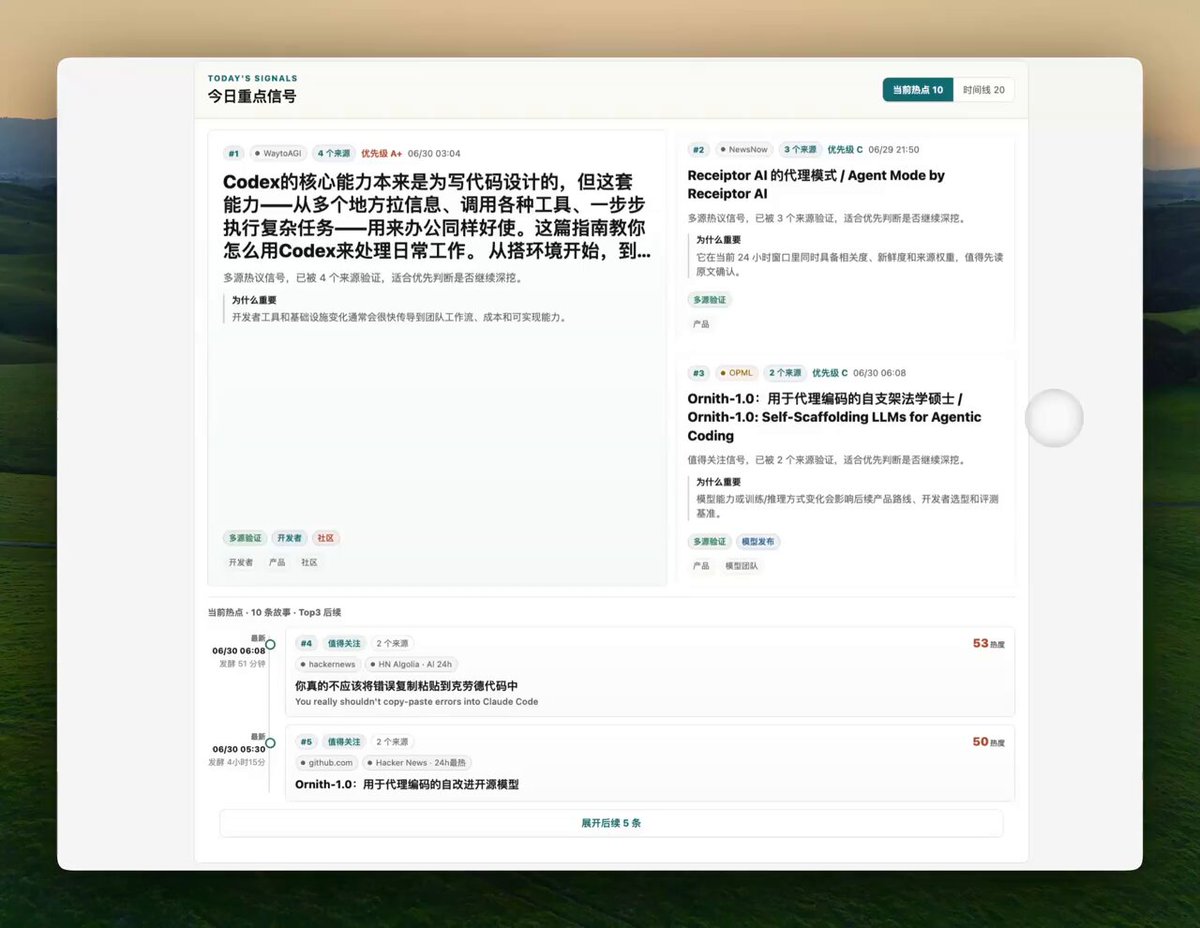Click the floating round assistive button
1200x928 pixels.
pos(1054,418)
